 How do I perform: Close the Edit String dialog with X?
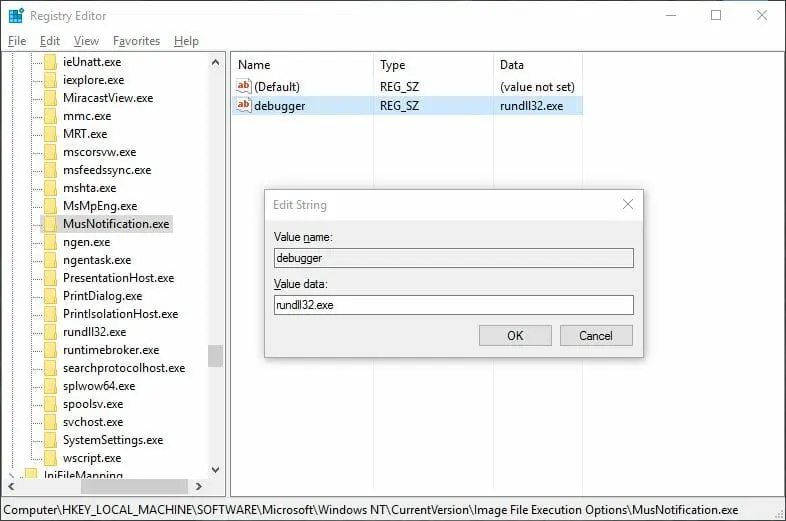628,204
